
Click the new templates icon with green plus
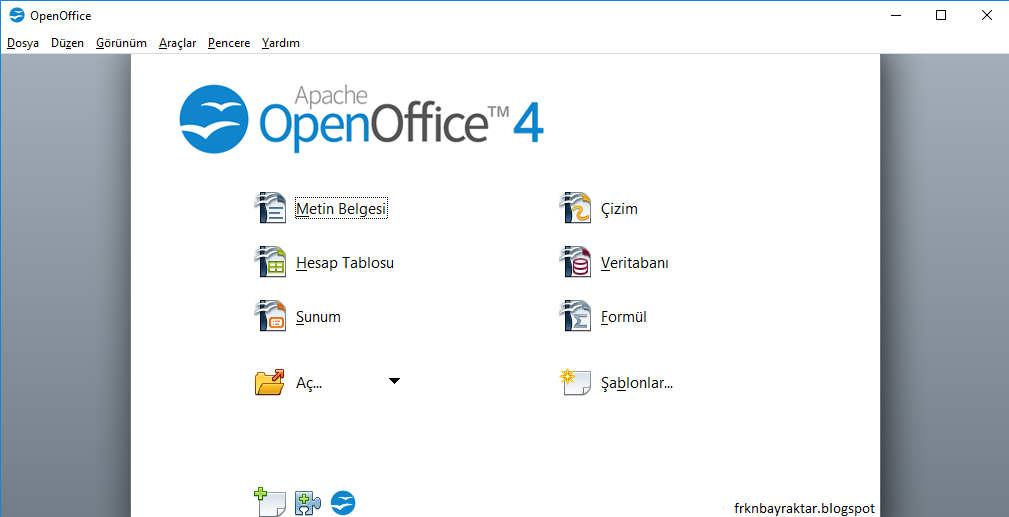270,502
